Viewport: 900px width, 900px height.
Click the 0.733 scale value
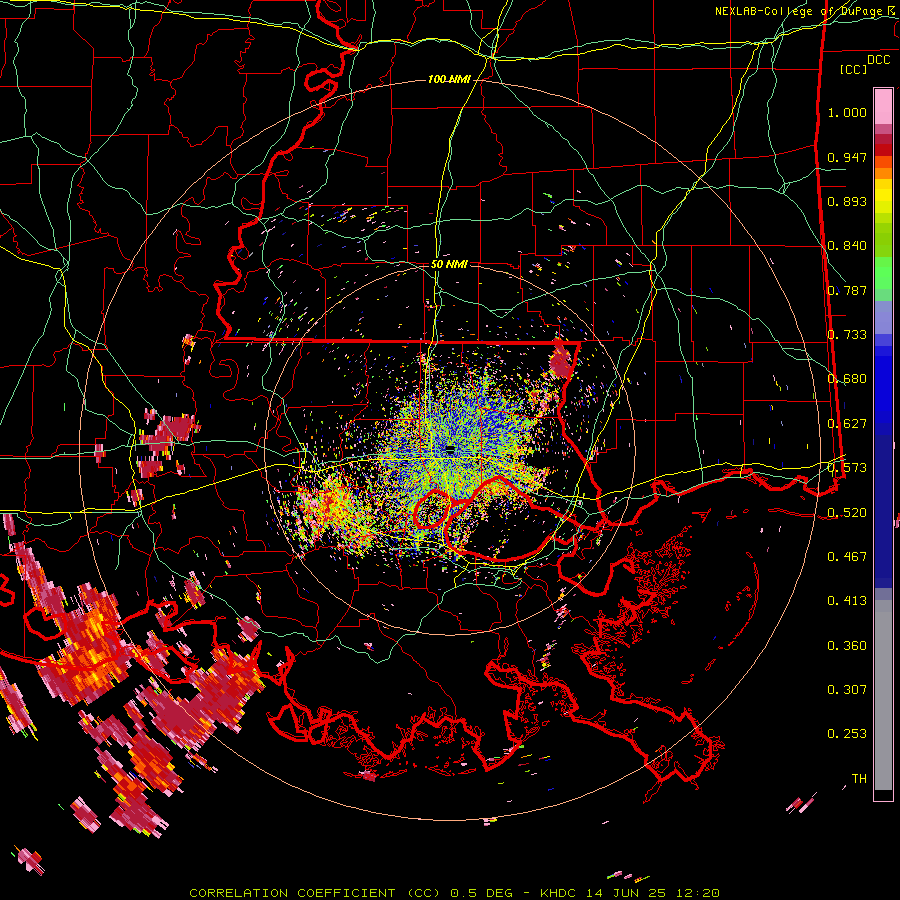click(x=847, y=335)
